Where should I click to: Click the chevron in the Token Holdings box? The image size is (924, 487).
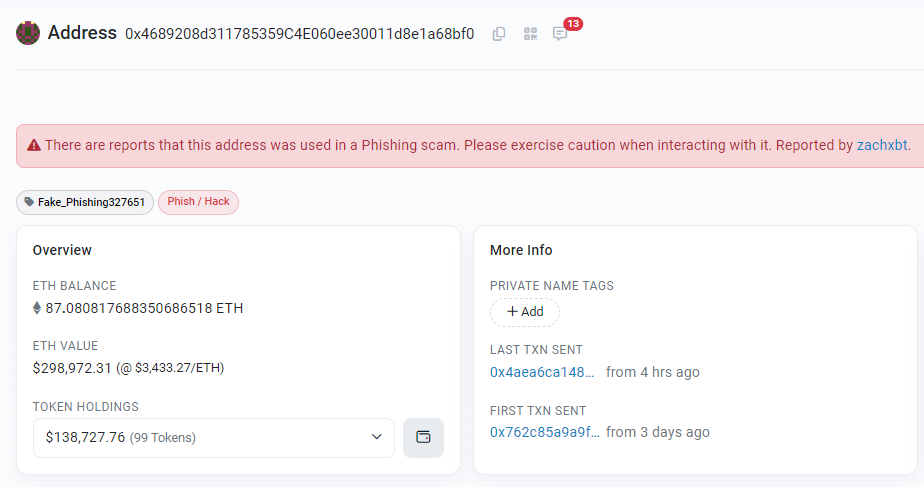(377, 437)
